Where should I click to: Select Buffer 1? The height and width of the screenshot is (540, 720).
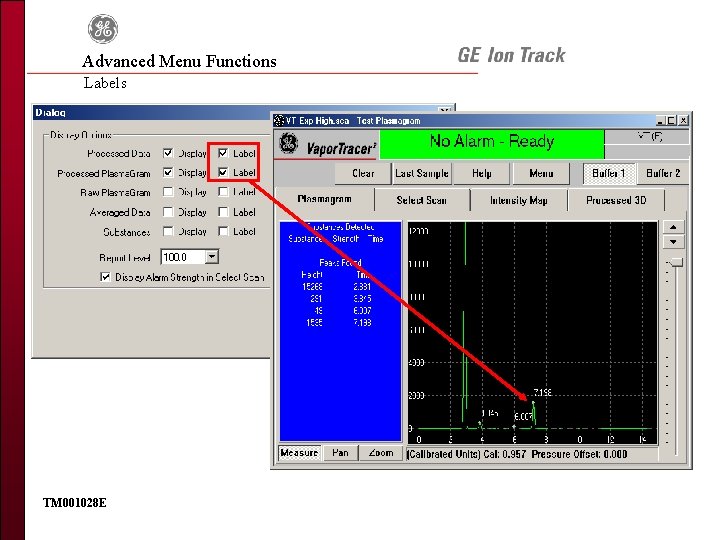609,174
